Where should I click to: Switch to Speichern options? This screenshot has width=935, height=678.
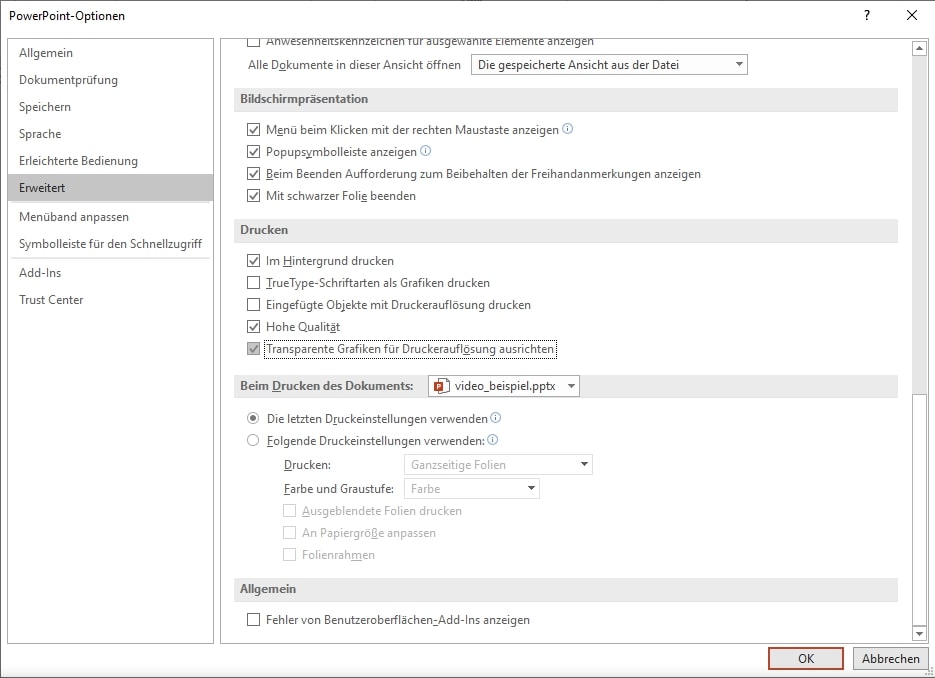[x=110, y=106]
